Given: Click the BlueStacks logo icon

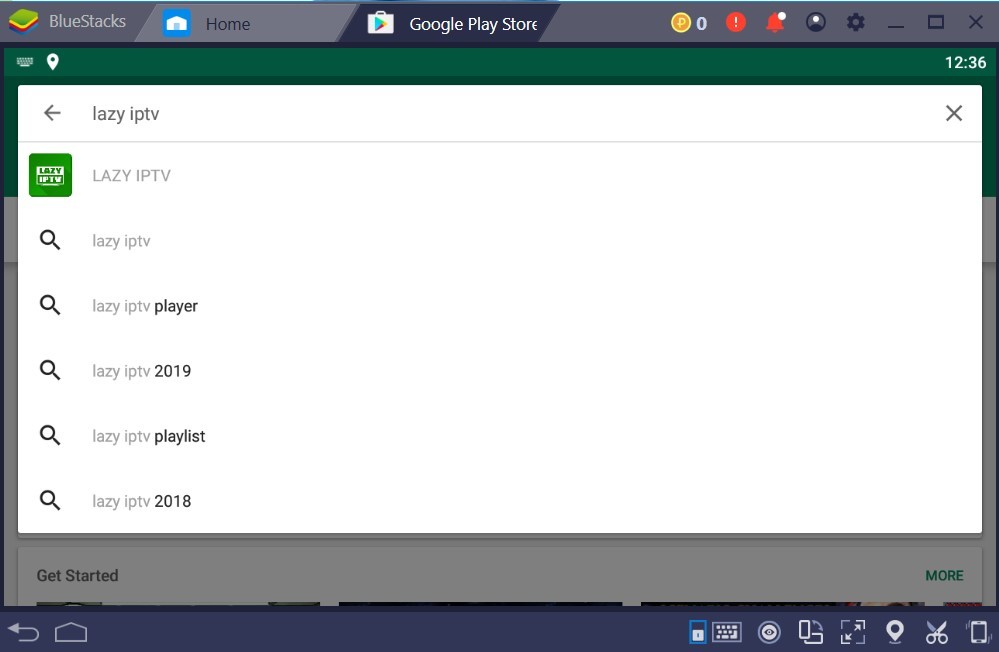Looking at the screenshot, I should 24,22.
